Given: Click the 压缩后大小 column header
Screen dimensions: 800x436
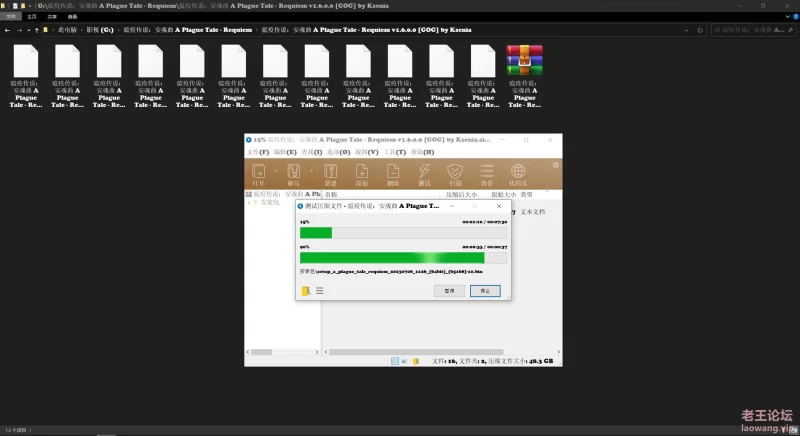Looking at the screenshot, I should pos(461,194).
